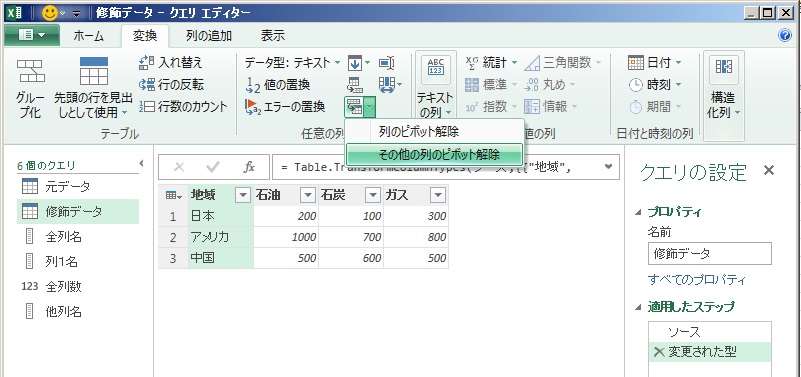
Task: Open the データ型: テキスト dropdown
Action: pos(292,63)
